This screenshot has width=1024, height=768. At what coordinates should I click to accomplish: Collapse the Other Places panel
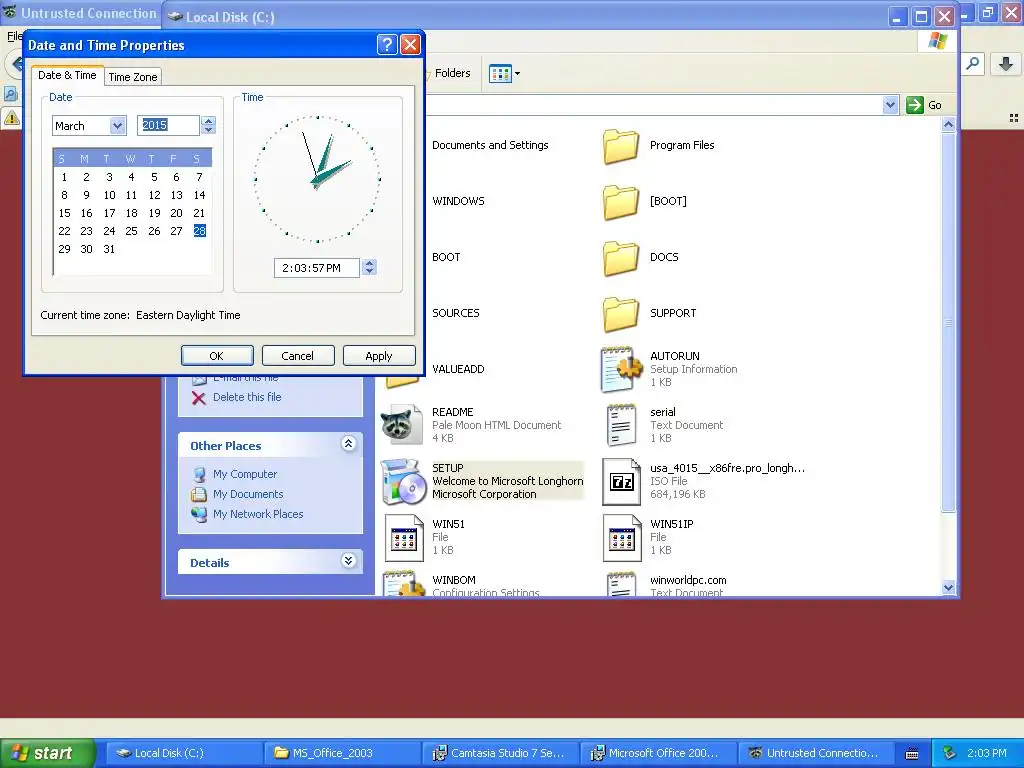point(349,444)
